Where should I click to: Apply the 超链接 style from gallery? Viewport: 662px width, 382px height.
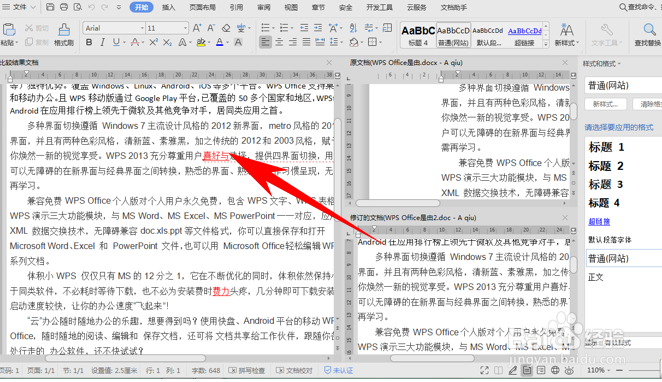(x=524, y=35)
